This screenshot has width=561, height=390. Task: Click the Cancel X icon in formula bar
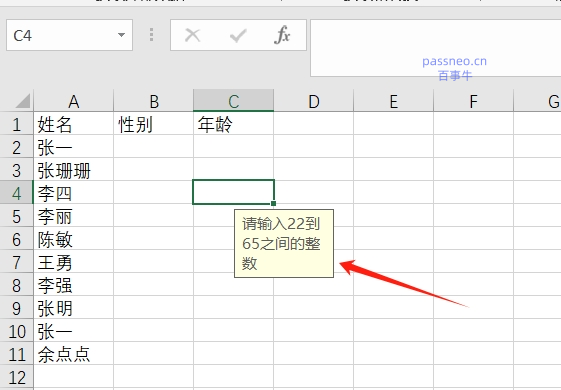(x=192, y=35)
